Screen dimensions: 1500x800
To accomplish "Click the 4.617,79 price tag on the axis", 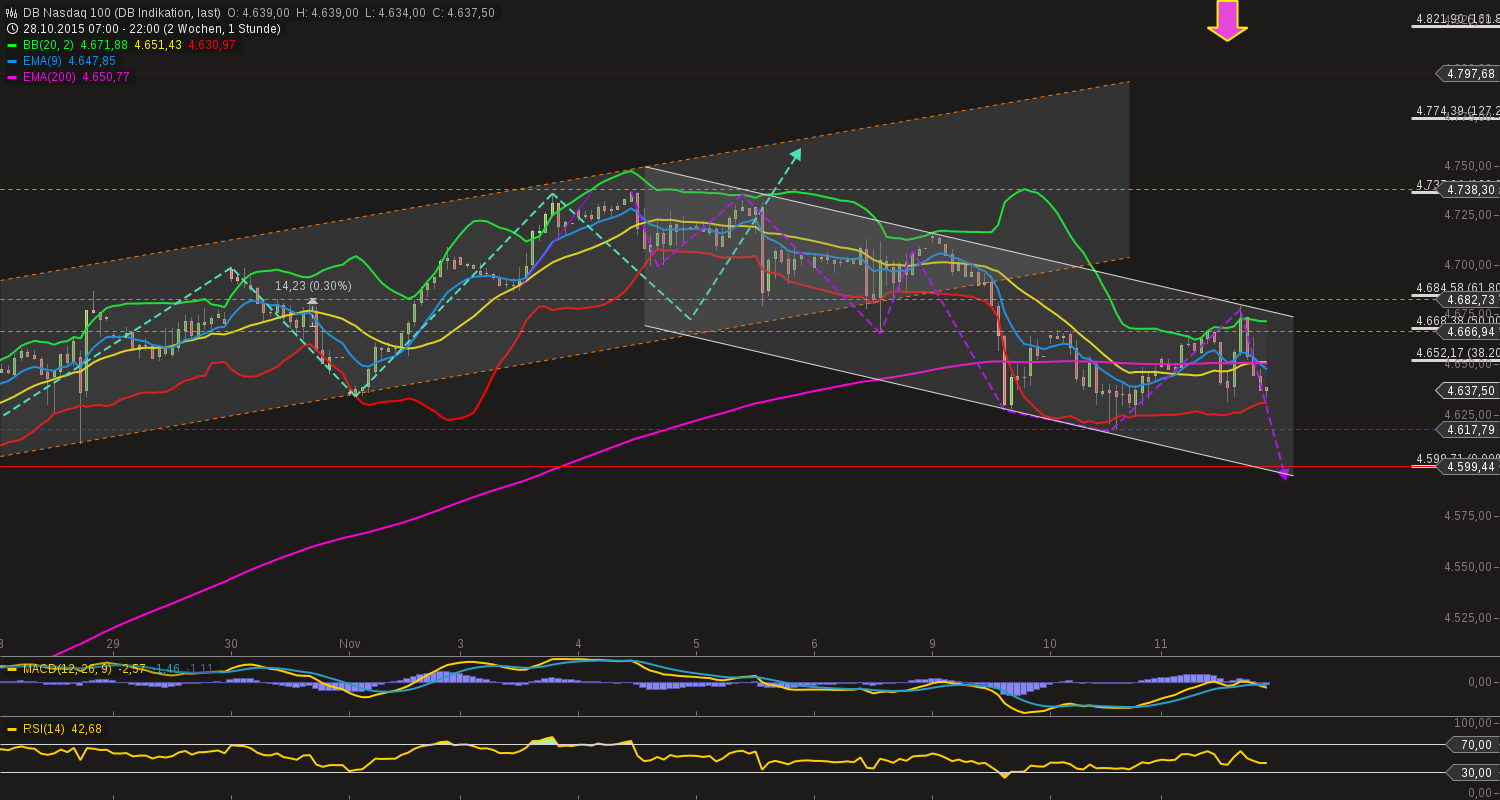I will click(x=1467, y=429).
